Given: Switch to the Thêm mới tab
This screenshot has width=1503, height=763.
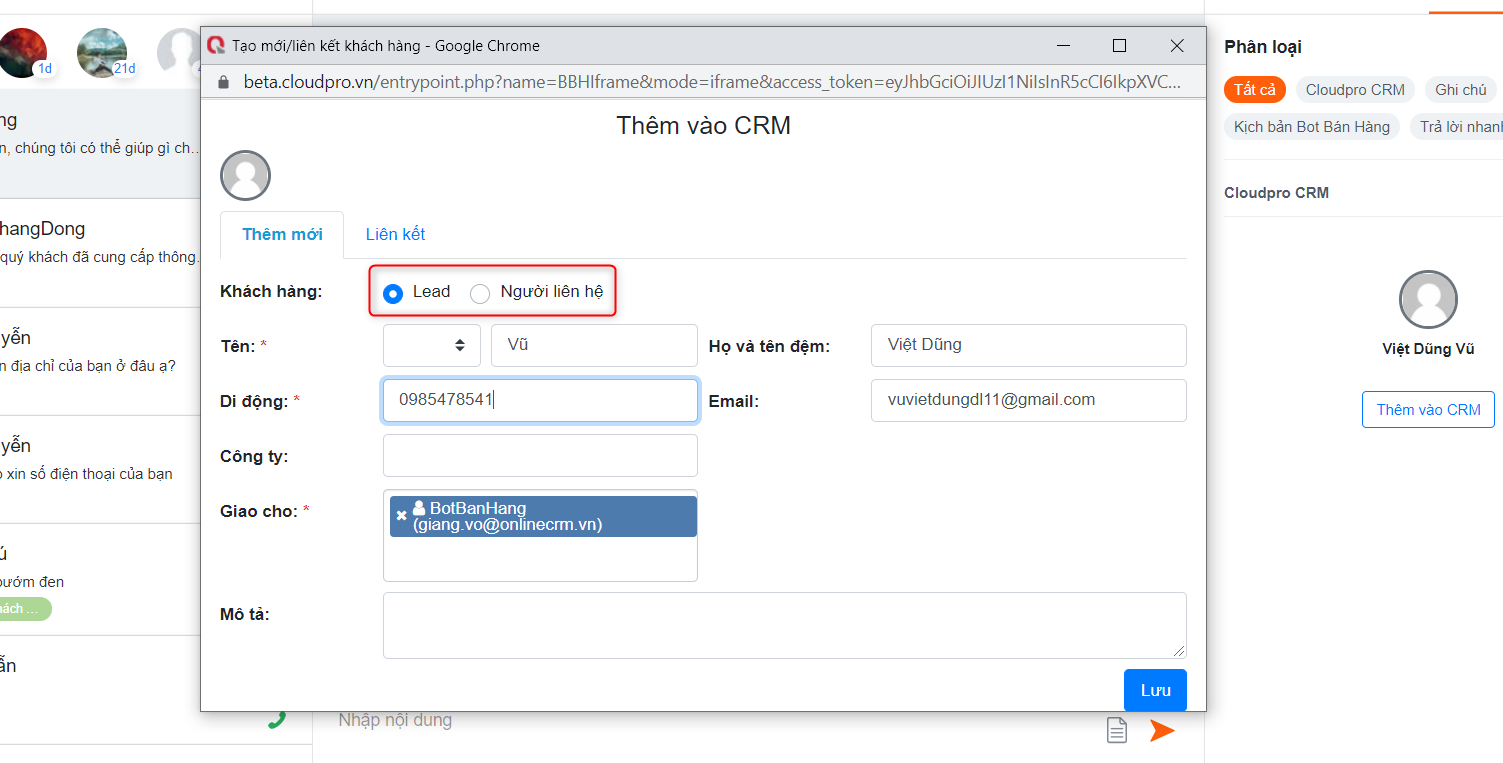Looking at the screenshot, I should (282, 235).
